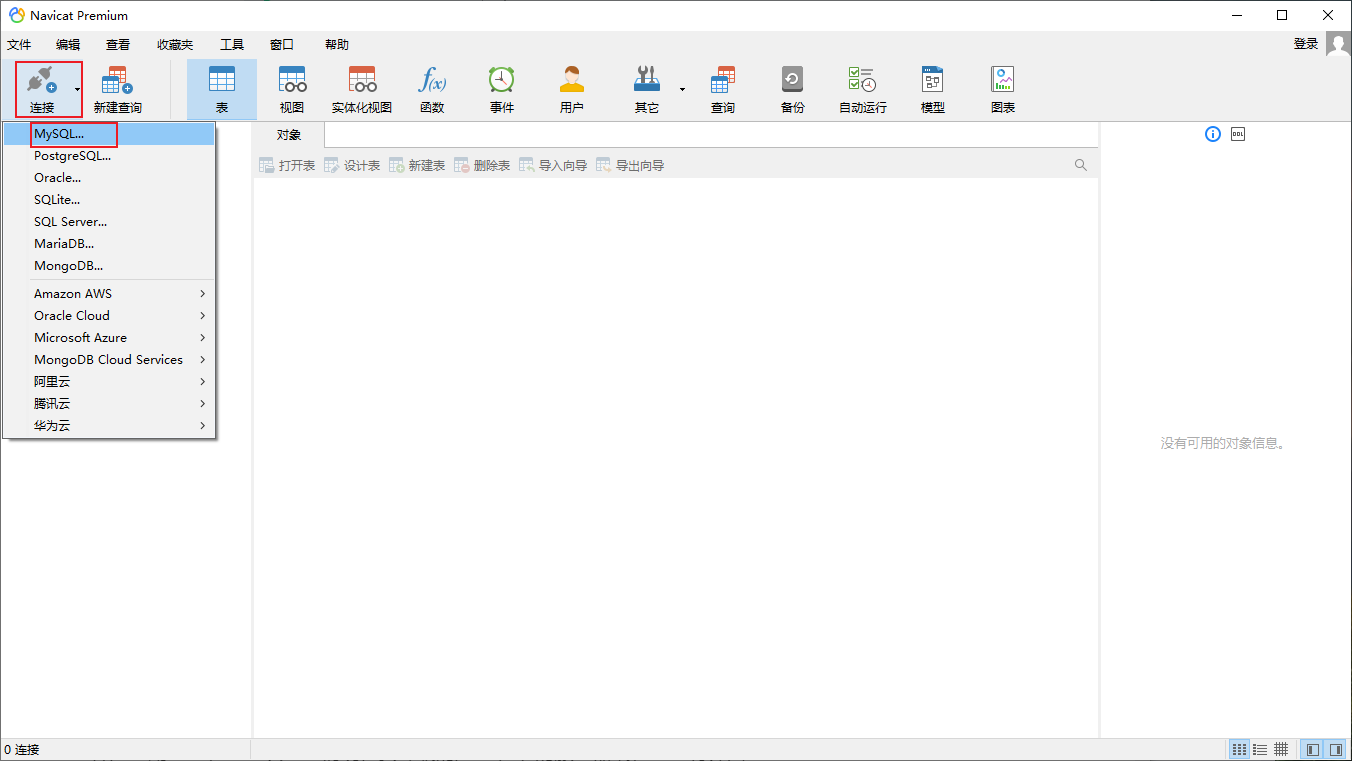Open the Window (窗口) menu
The width and height of the screenshot is (1352, 761).
(282, 45)
